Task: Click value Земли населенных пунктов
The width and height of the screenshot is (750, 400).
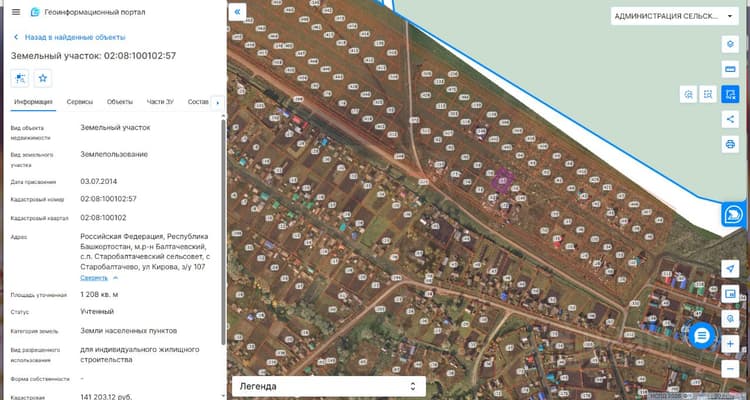Action: pos(129,331)
